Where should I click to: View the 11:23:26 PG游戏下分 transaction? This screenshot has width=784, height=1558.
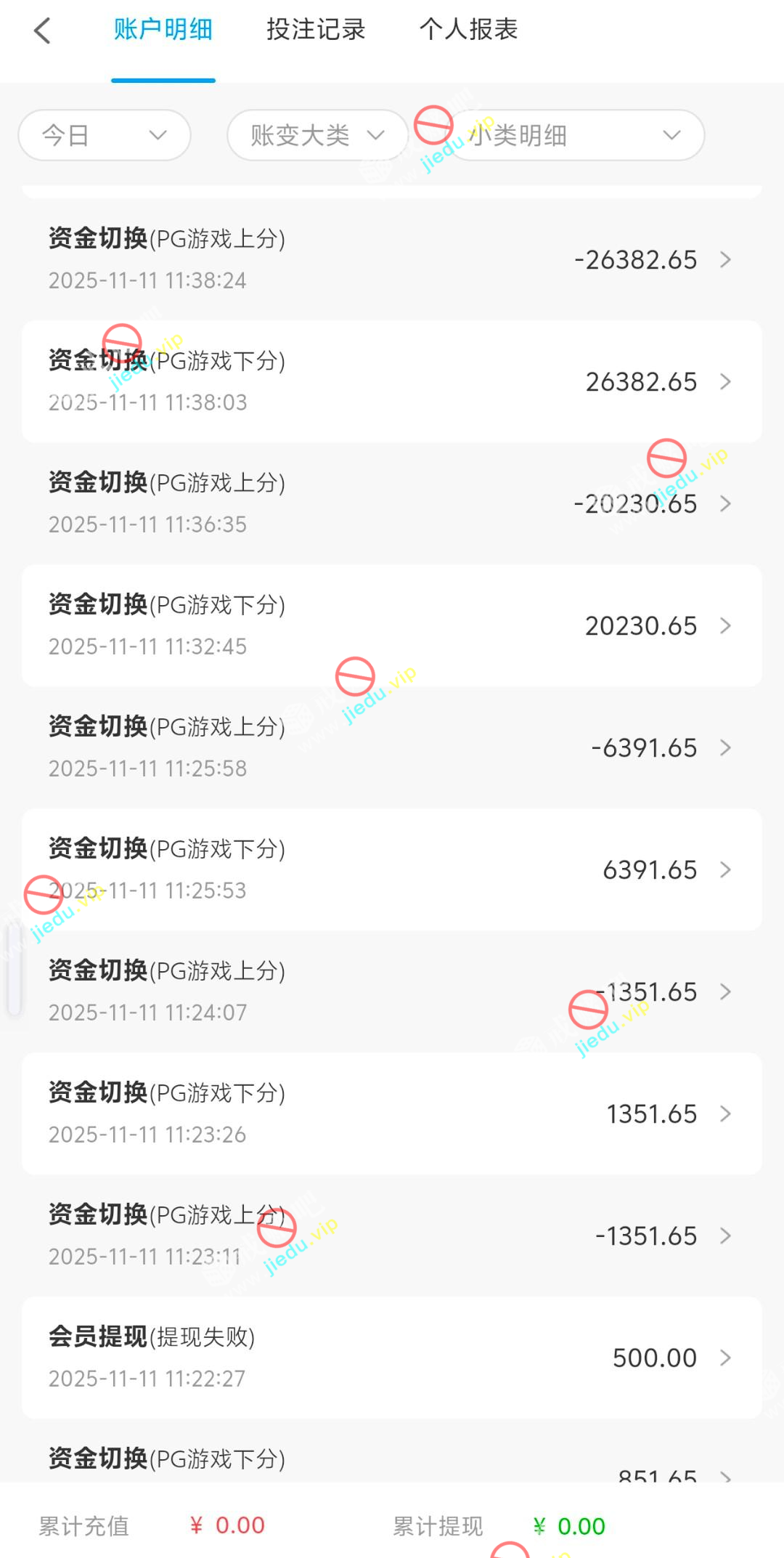click(x=290, y=1113)
